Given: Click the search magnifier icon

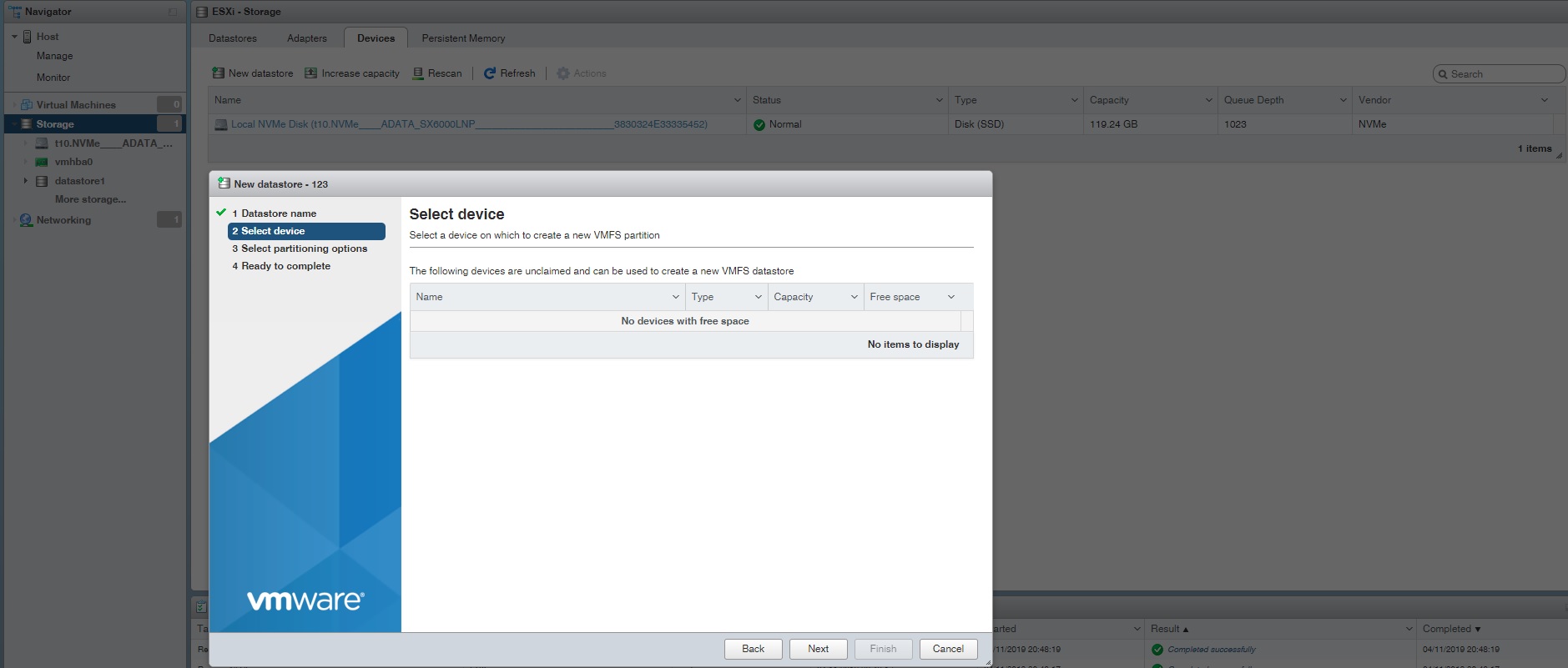Looking at the screenshot, I should tap(1442, 74).
